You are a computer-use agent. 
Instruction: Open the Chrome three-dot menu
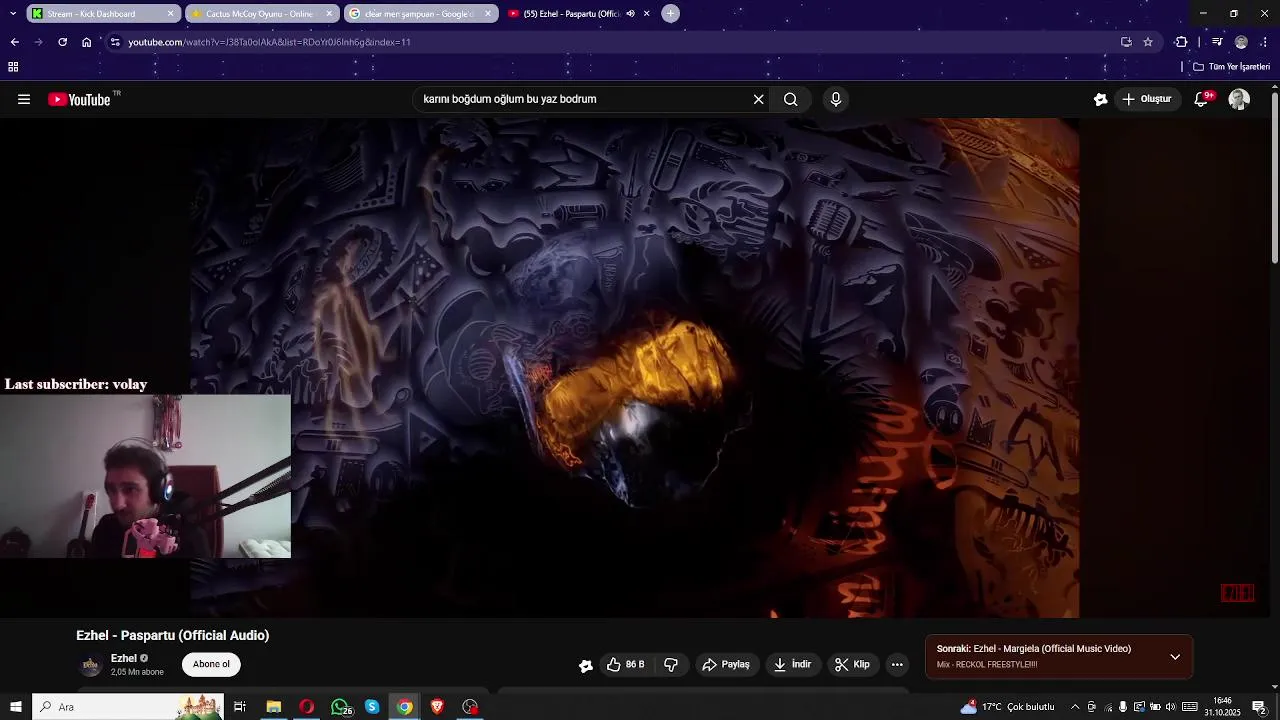1265,42
